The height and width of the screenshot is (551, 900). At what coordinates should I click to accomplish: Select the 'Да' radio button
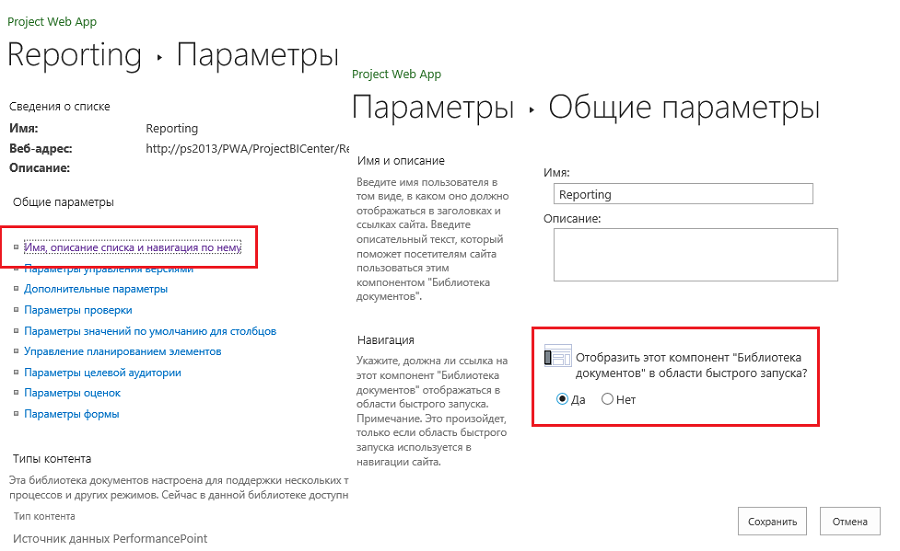tap(562, 399)
